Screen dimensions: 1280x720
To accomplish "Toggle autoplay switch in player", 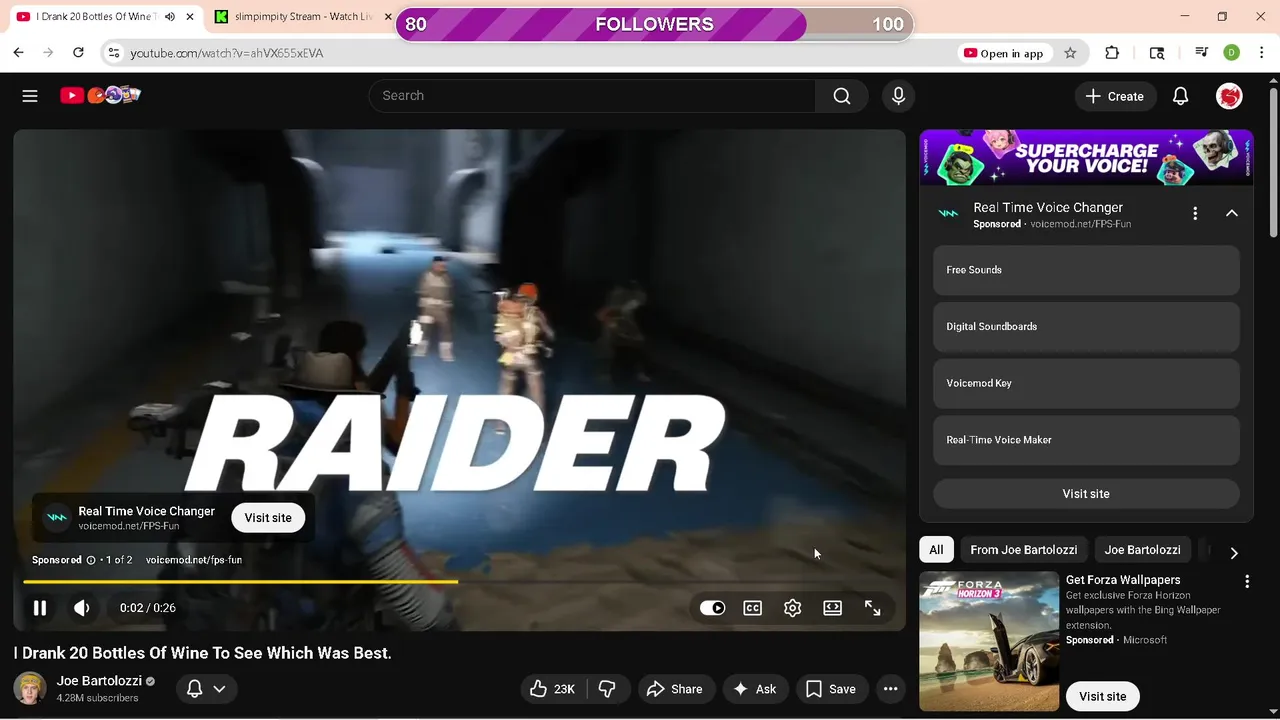I will [x=712, y=608].
